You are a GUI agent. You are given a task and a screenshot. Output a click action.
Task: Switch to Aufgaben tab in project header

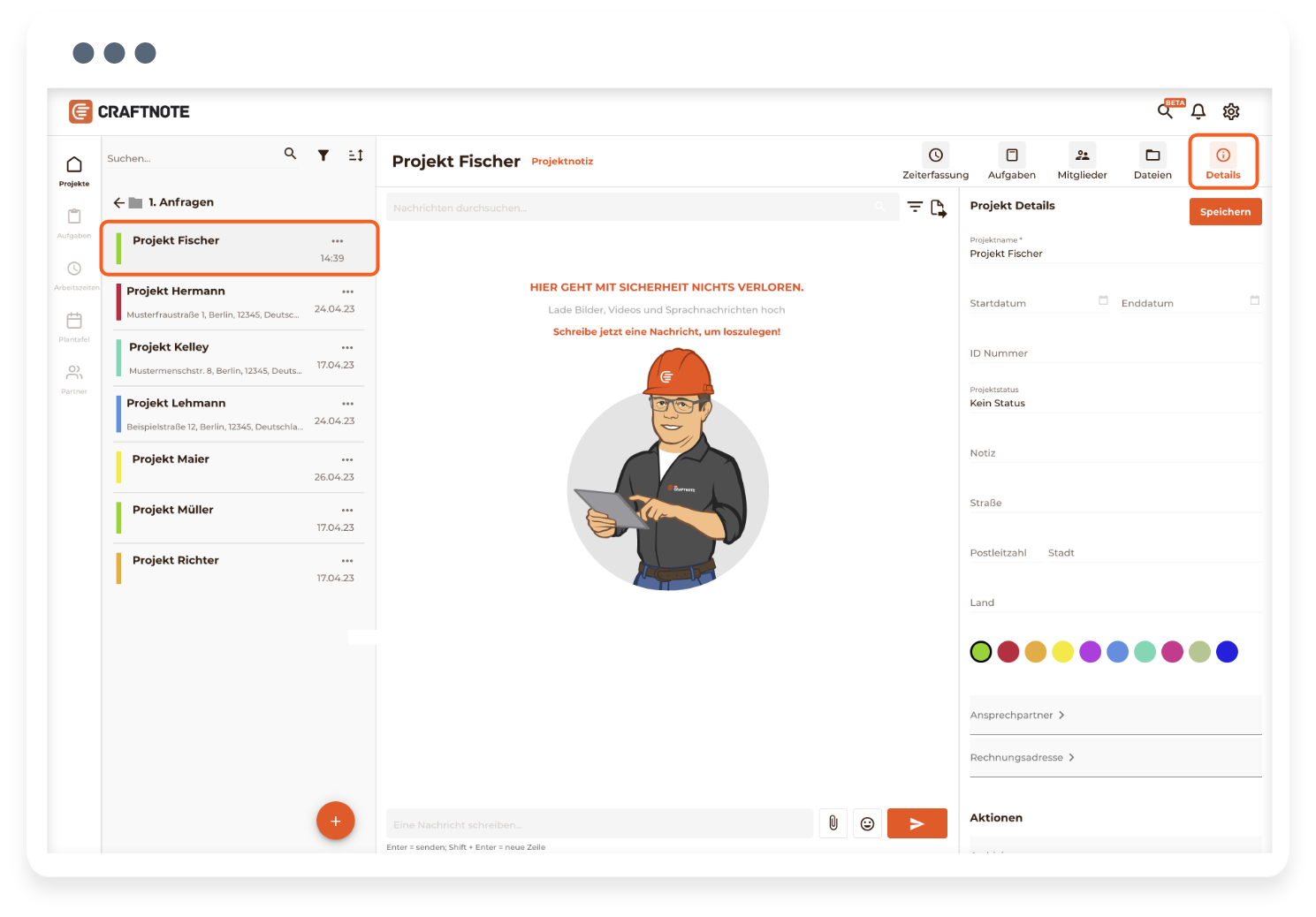[x=1012, y=162]
